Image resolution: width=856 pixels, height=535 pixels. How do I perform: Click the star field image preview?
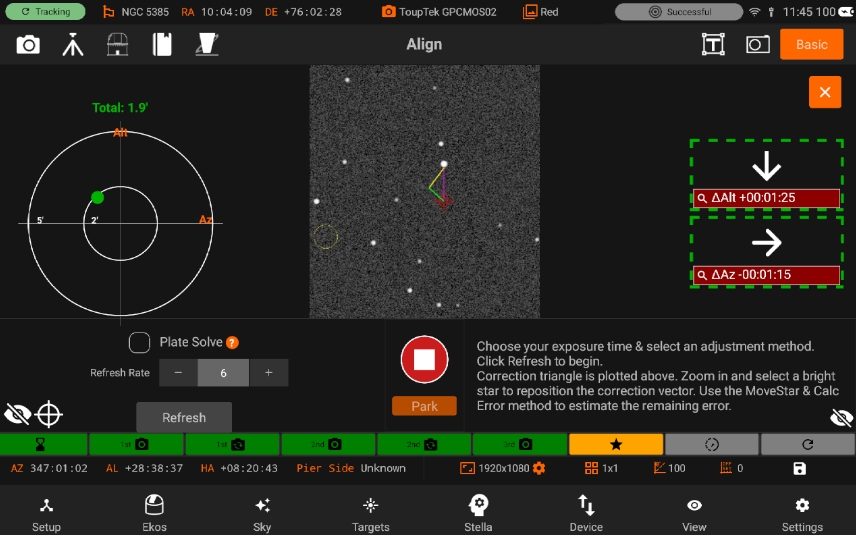point(424,192)
